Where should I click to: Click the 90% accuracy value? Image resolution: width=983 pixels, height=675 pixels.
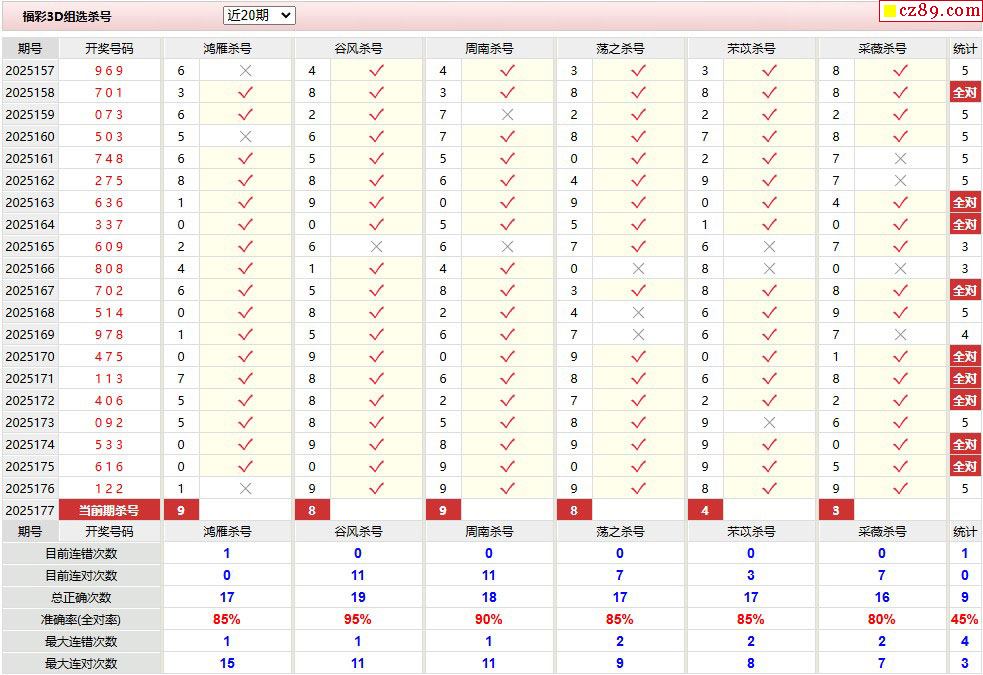489,620
